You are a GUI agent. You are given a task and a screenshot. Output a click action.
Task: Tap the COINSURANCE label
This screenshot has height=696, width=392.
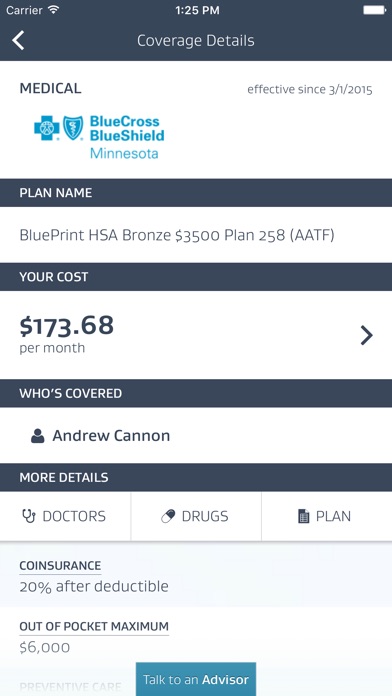pos(60,566)
